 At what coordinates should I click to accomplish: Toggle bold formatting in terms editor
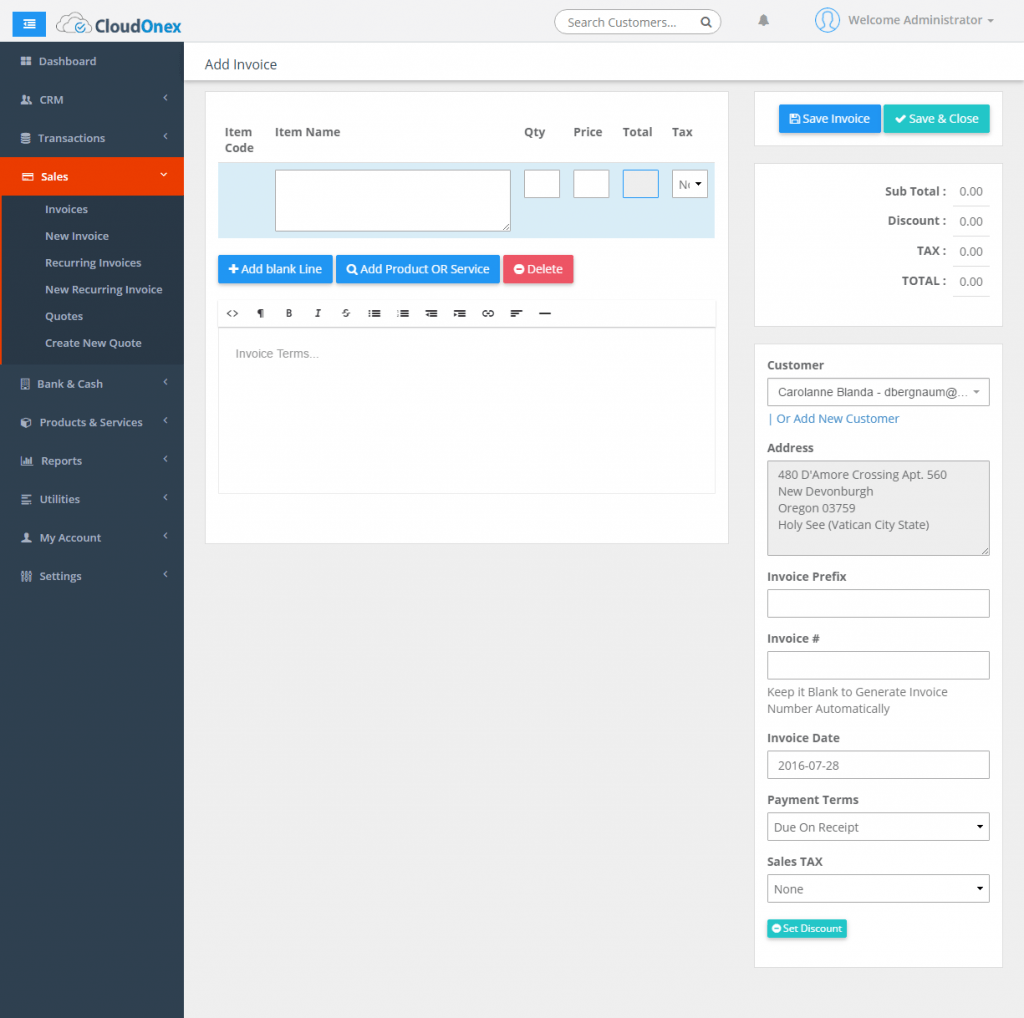(x=289, y=313)
